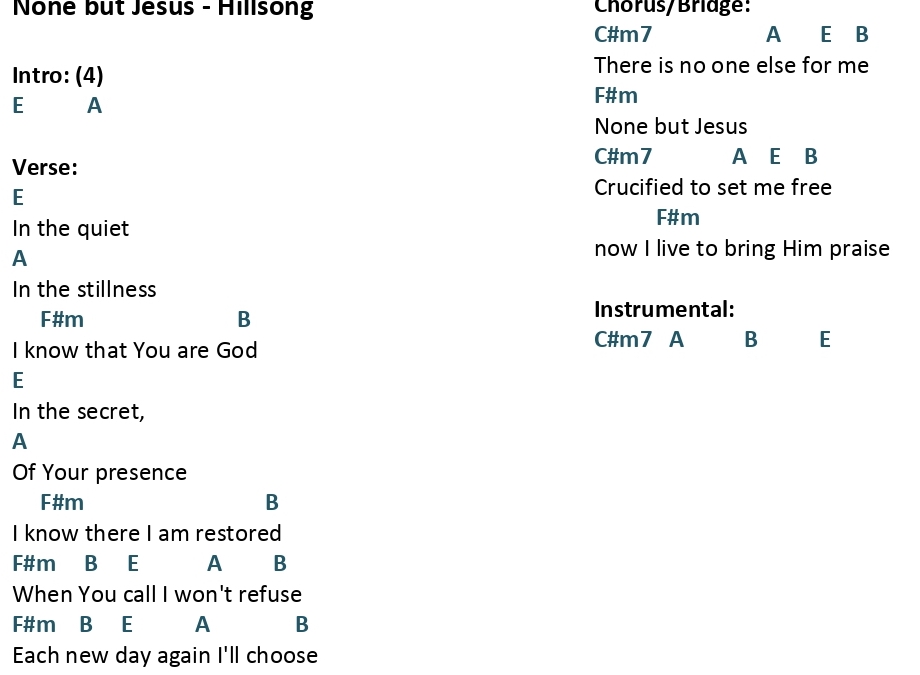Select the line 'I know there I am restored'

[147, 534]
